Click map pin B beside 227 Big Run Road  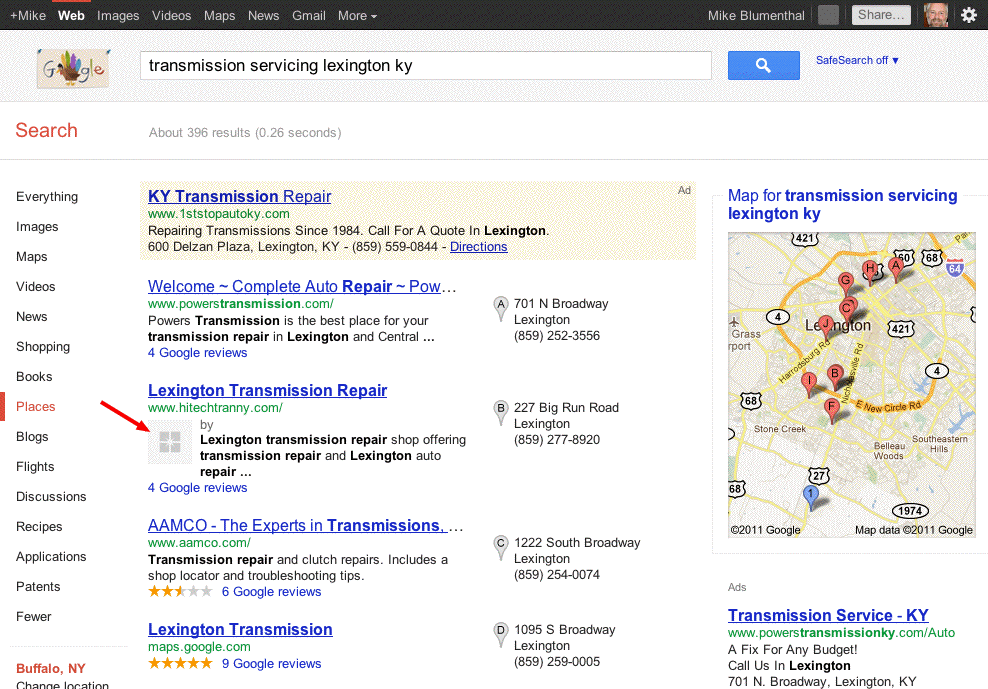click(501, 413)
